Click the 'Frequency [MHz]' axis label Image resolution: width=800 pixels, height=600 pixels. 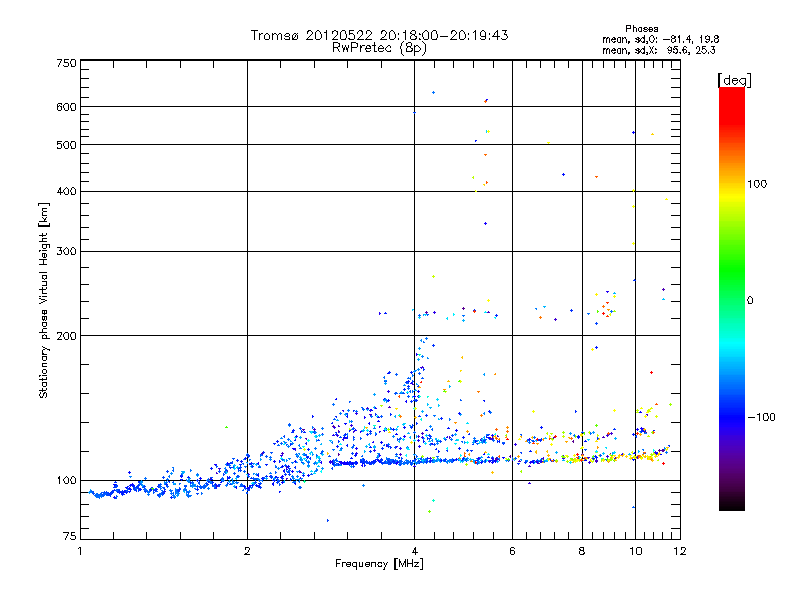click(379, 564)
